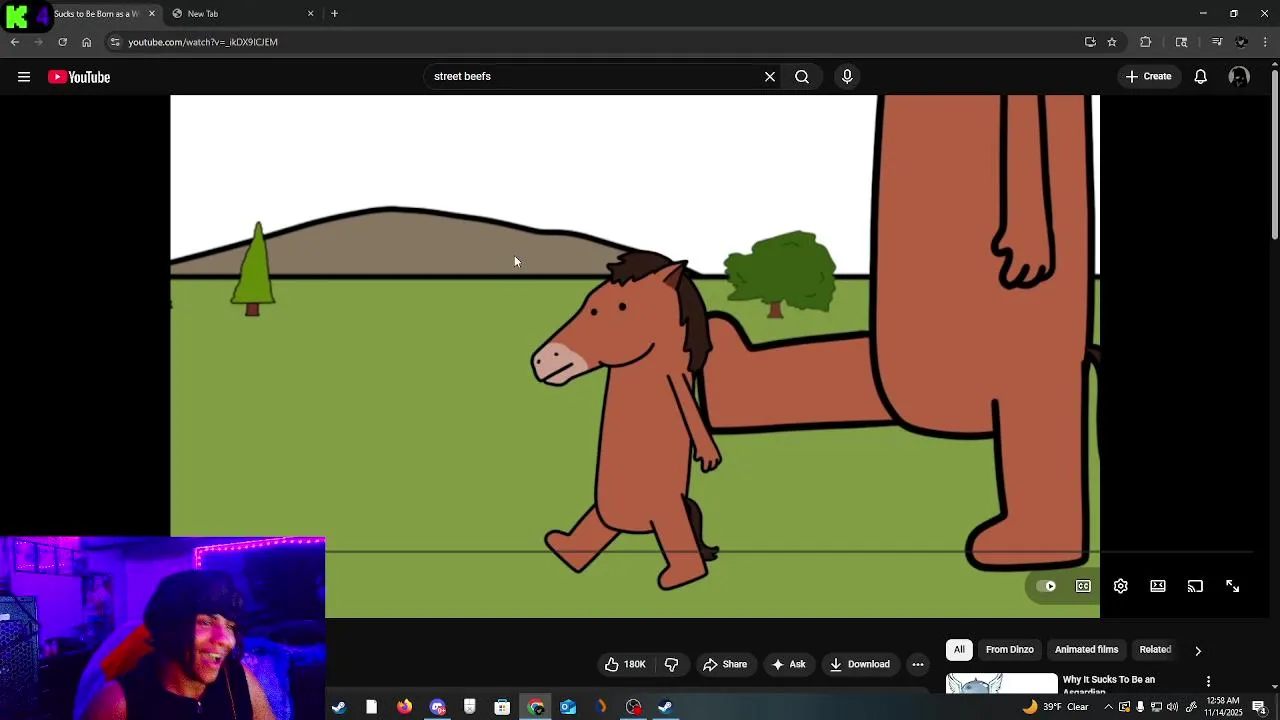1280x720 pixels.
Task: Enter full screen mode
Action: (x=1233, y=586)
